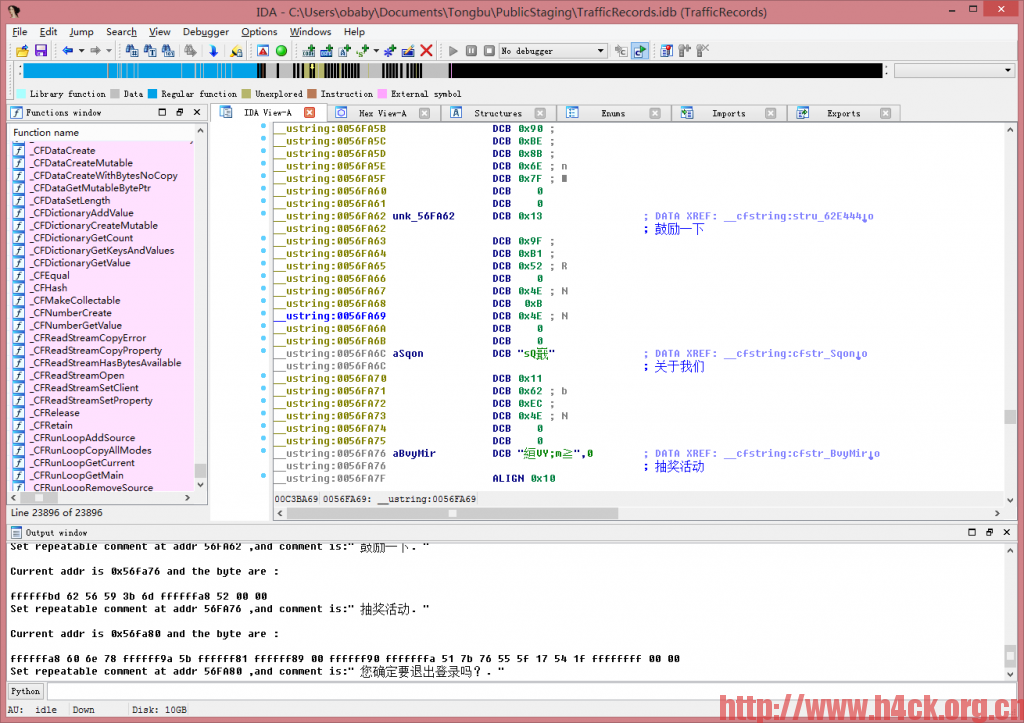Close the Structures tab
This screenshot has width=1024, height=723.
(x=539, y=113)
